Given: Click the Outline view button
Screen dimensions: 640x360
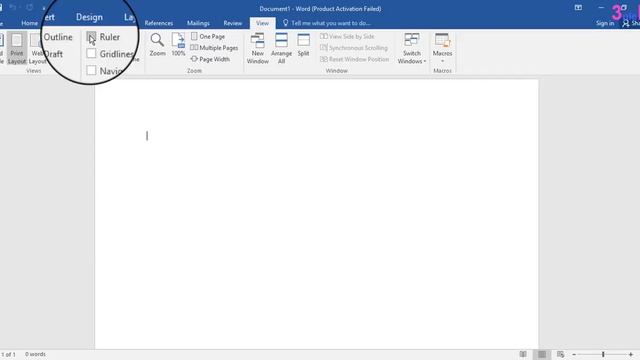Looking at the screenshot, I should click(x=58, y=37).
